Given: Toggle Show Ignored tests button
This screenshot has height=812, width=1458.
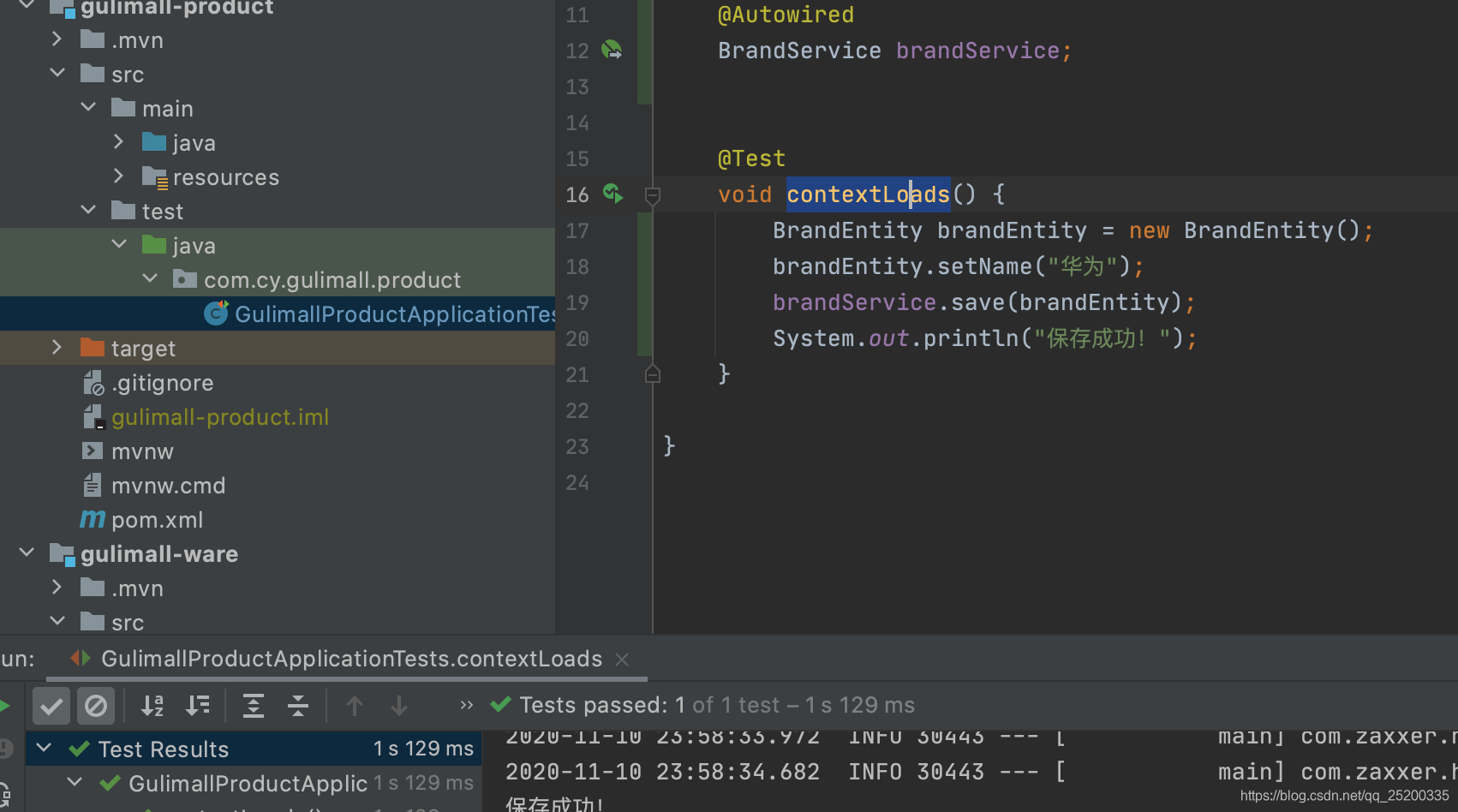Looking at the screenshot, I should coord(96,706).
